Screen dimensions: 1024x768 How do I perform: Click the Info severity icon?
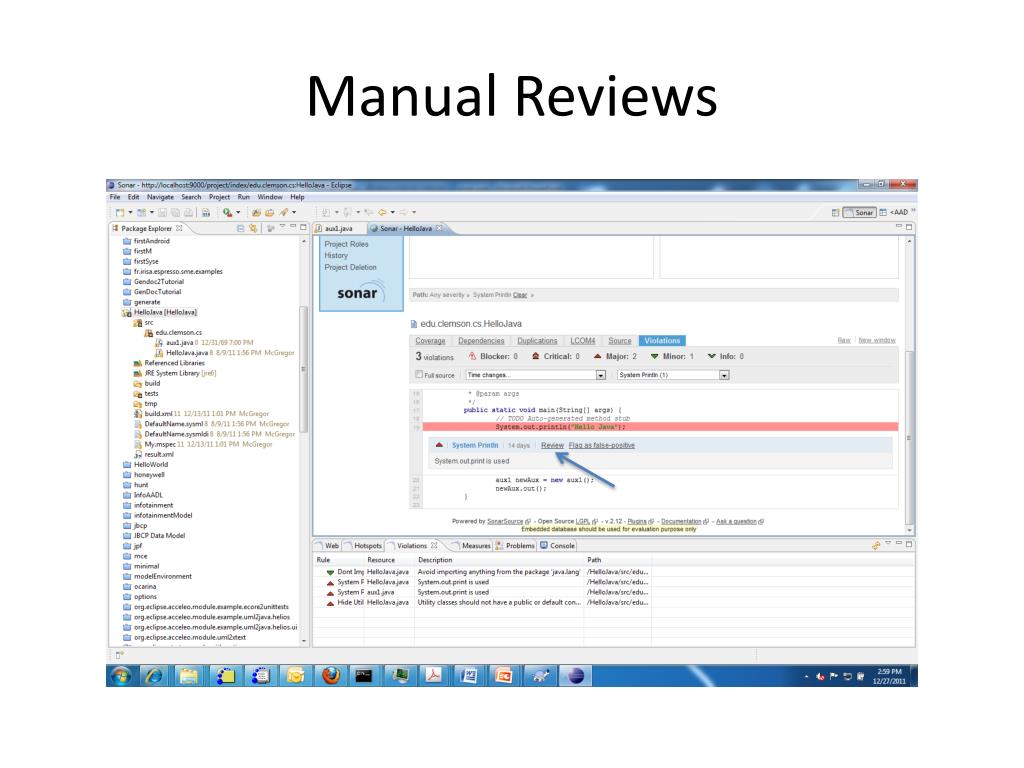tap(712, 357)
